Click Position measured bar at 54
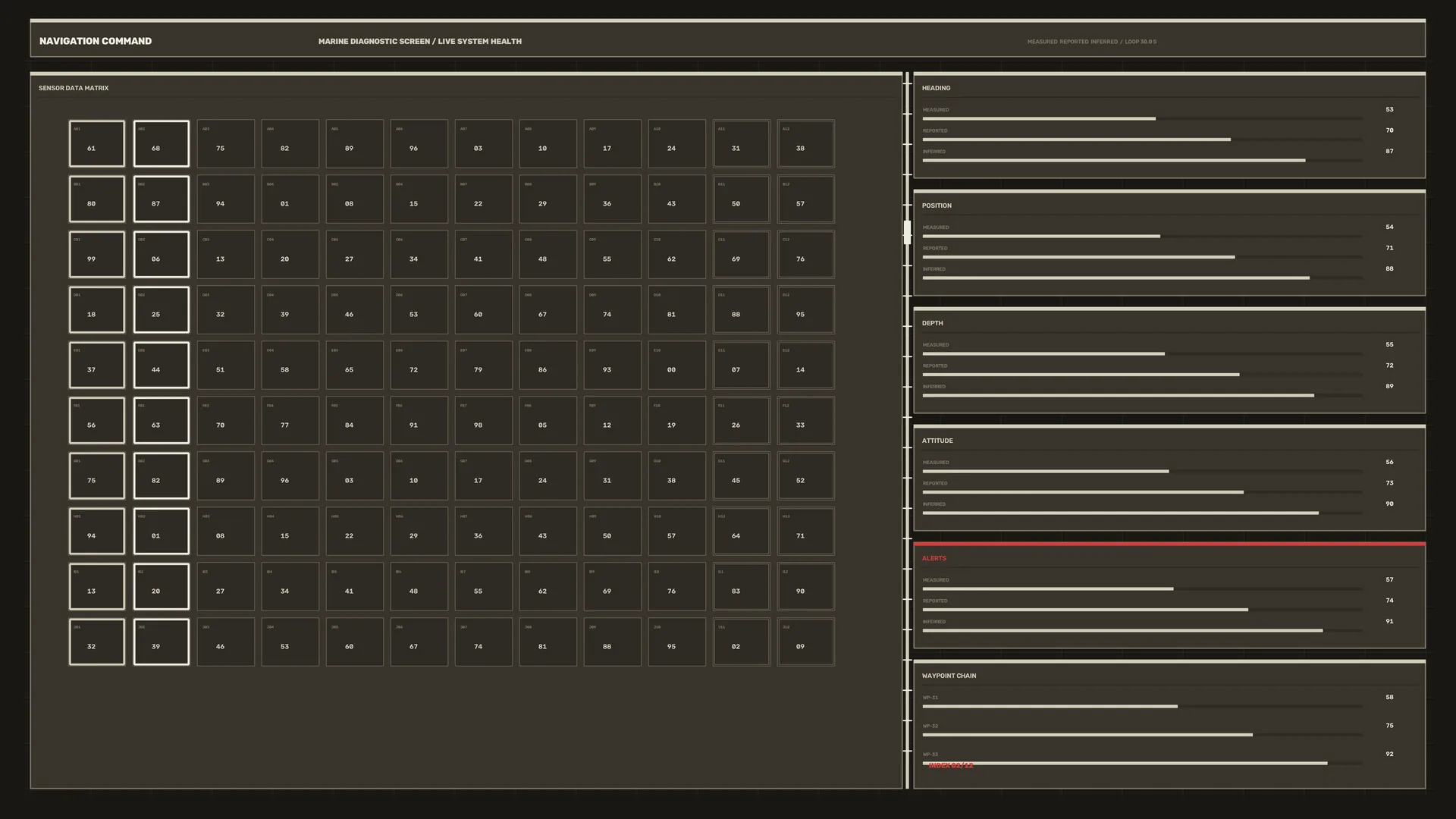Screen dimensions: 1456x819 (x=1142, y=236)
